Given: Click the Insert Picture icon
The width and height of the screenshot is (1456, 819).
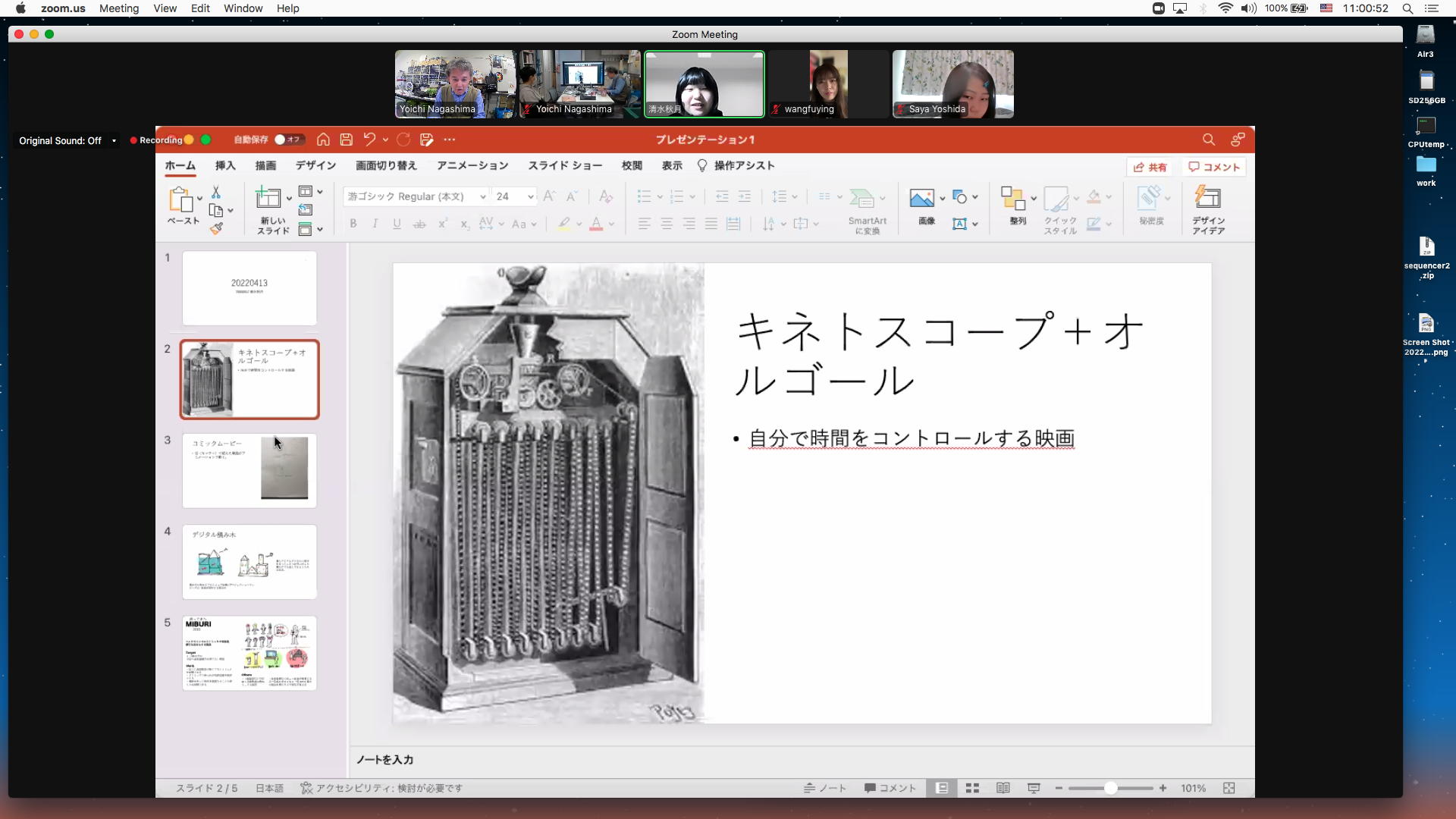Looking at the screenshot, I should [x=921, y=199].
